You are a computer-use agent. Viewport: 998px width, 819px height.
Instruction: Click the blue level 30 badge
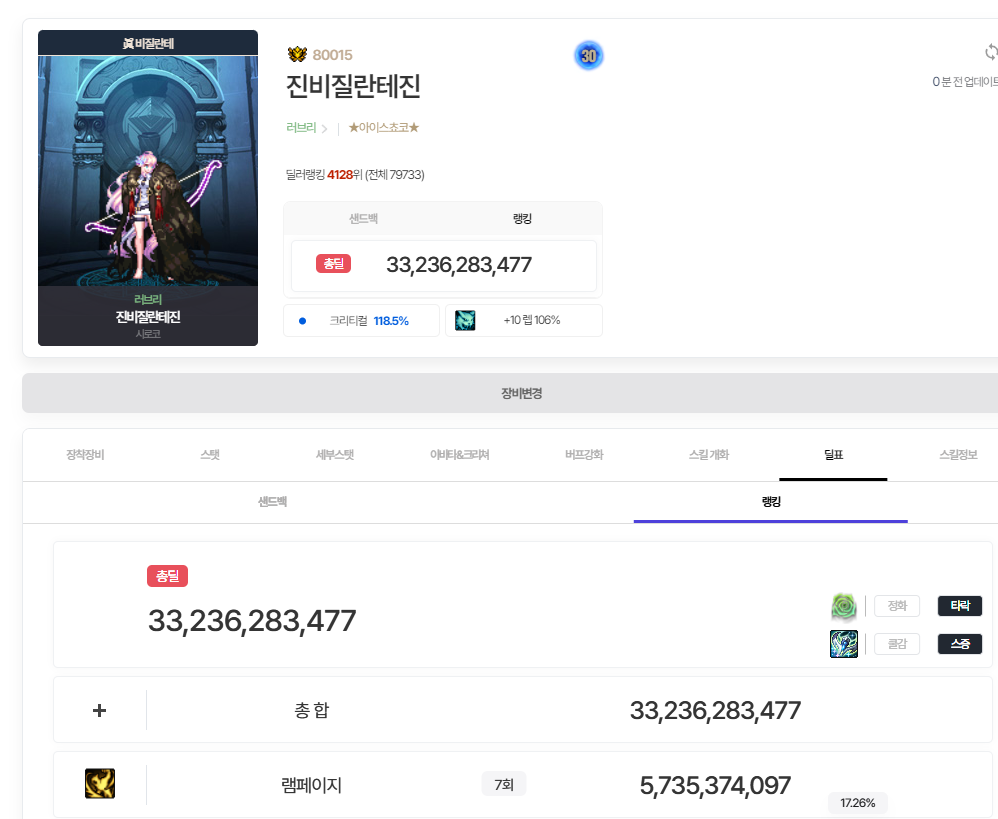[589, 56]
